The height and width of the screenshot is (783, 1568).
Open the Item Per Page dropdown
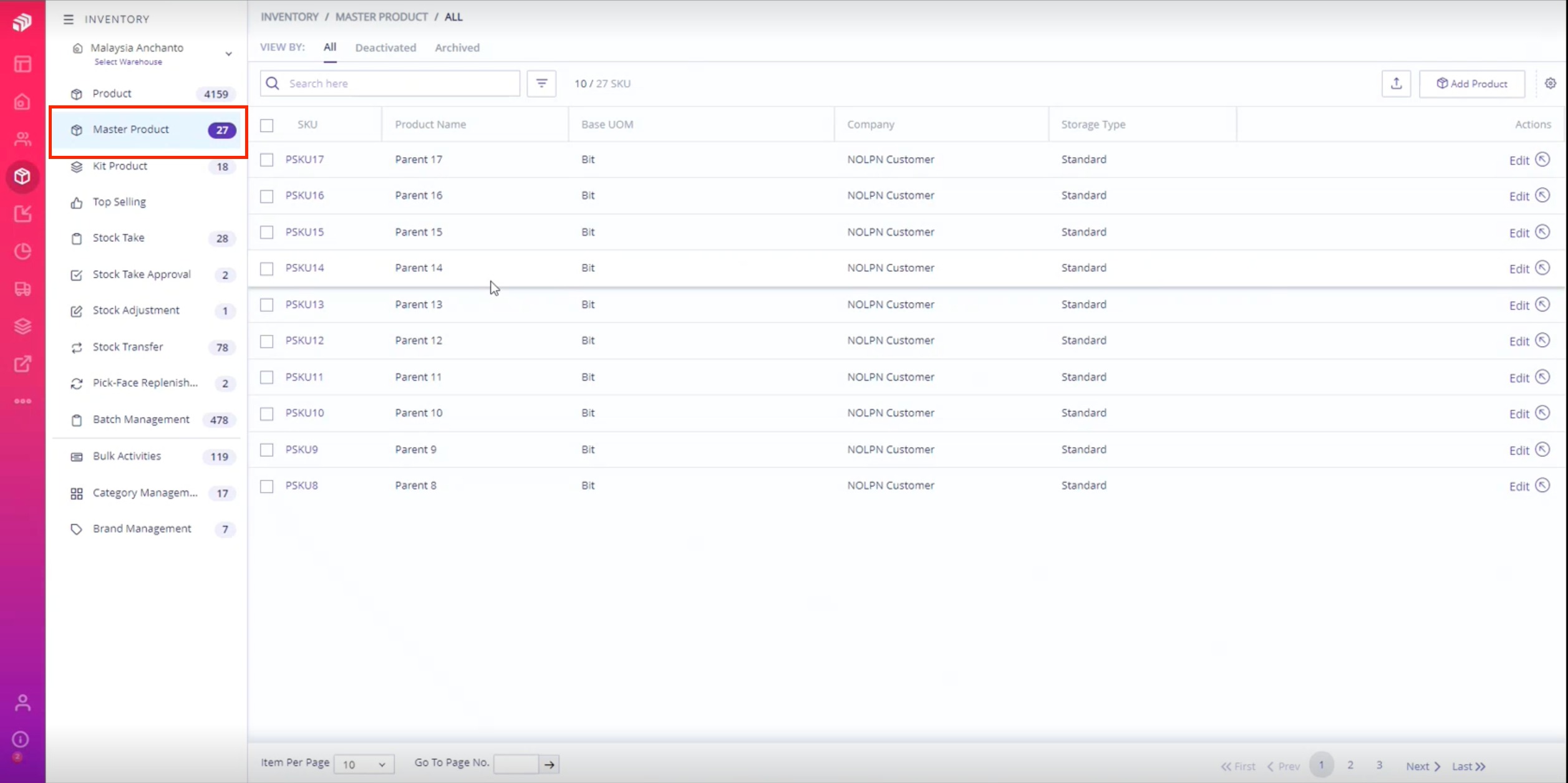(364, 764)
